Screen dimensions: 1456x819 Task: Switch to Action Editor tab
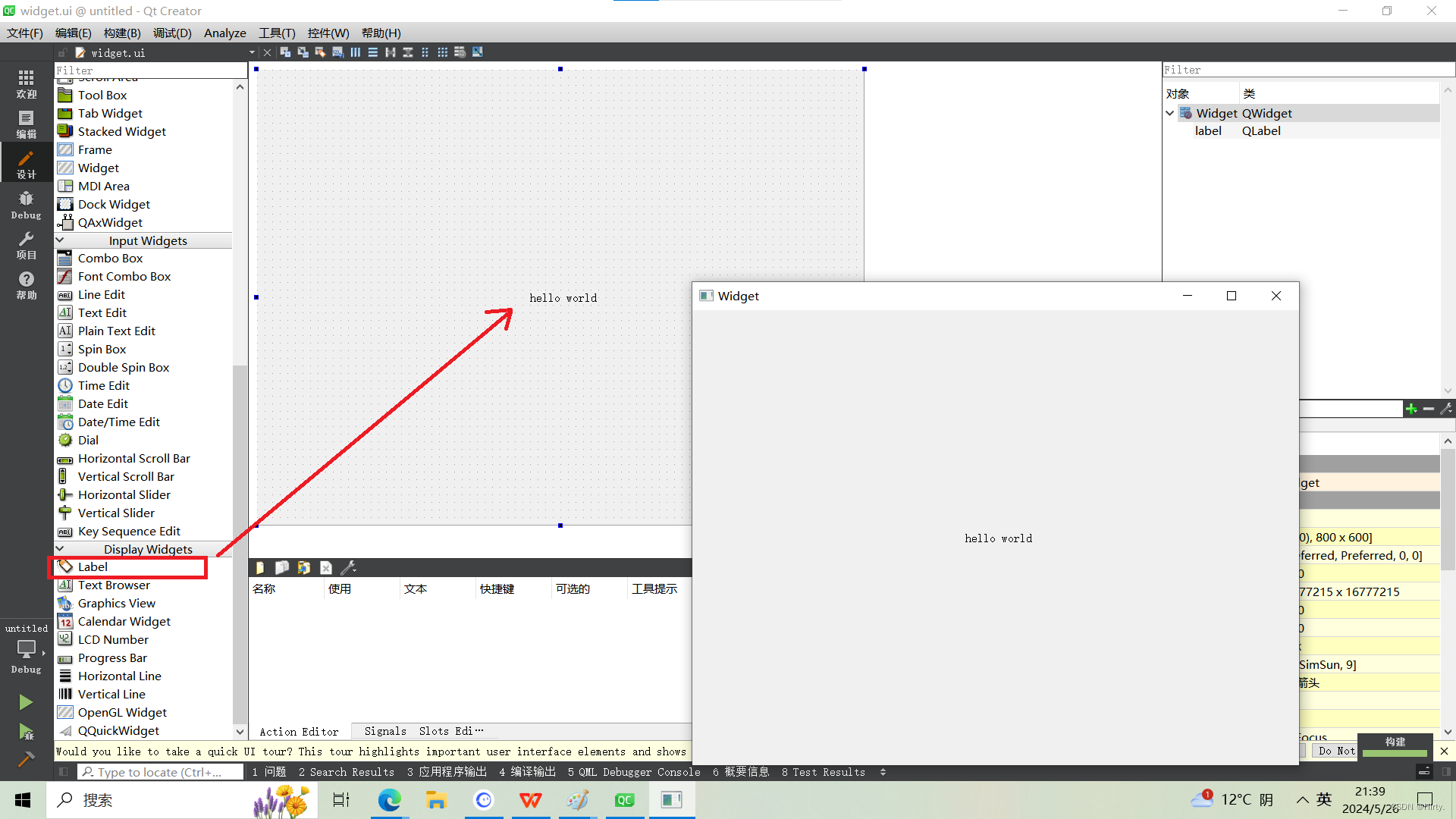(300, 732)
